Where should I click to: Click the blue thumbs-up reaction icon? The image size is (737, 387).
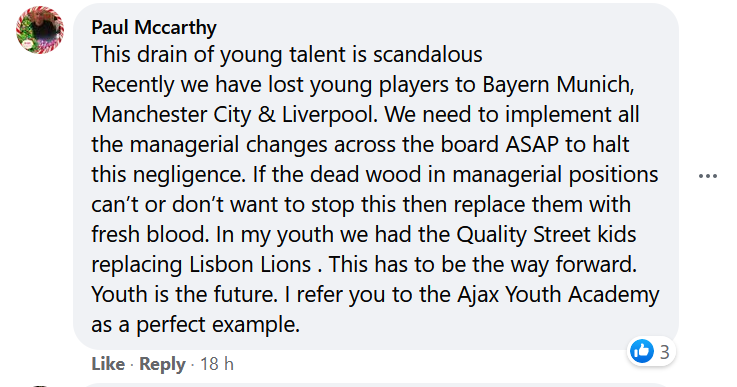pos(642,351)
